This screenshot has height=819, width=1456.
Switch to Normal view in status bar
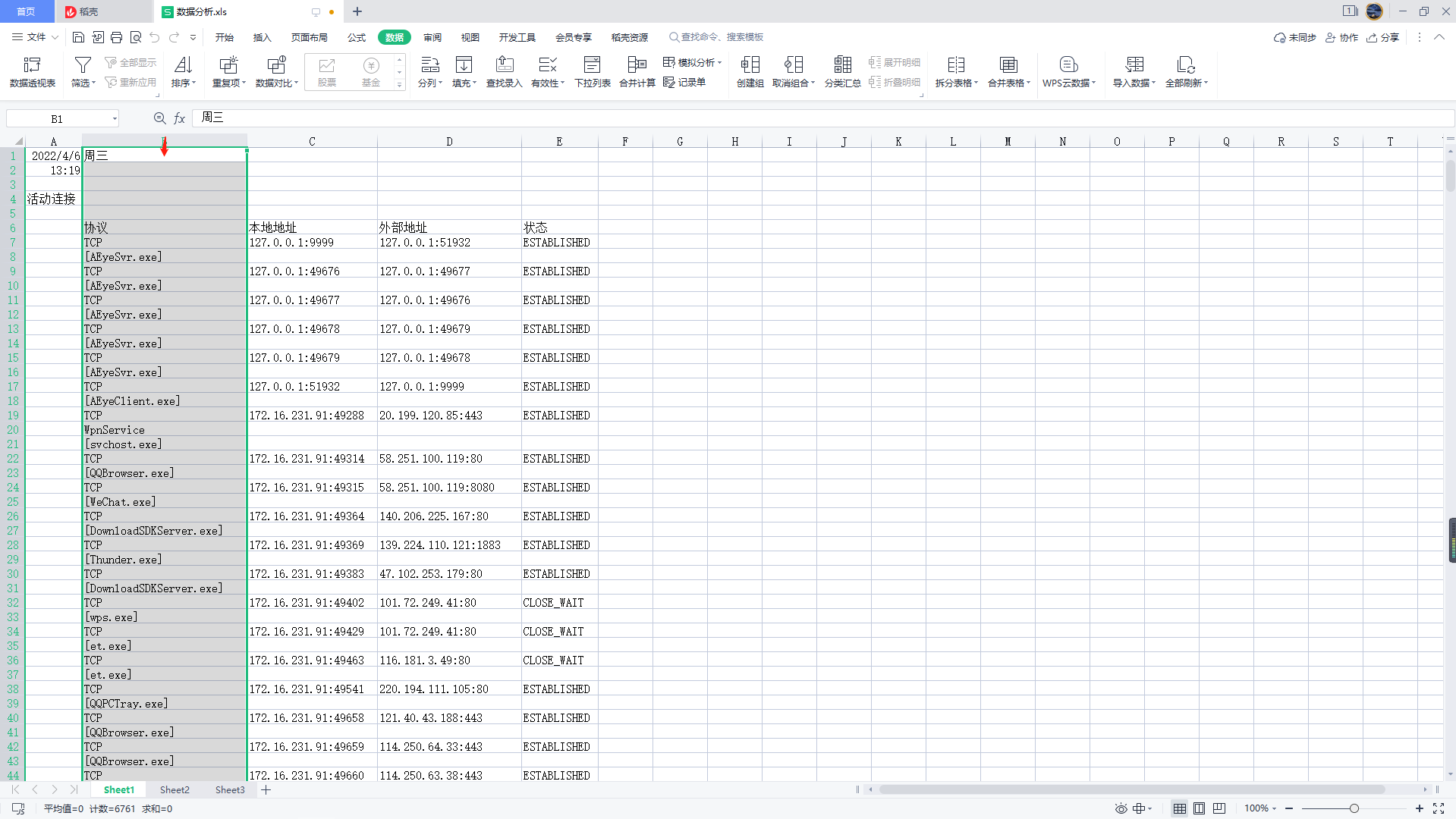[x=1179, y=808]
